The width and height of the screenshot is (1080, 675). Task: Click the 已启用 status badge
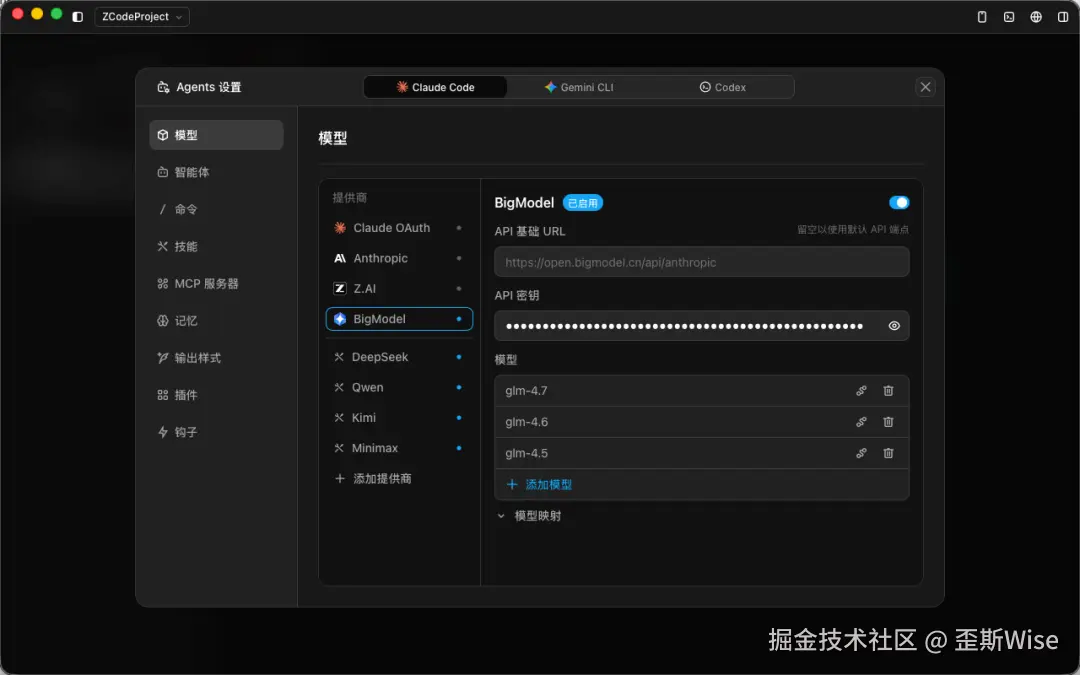[x=583, y=202]
